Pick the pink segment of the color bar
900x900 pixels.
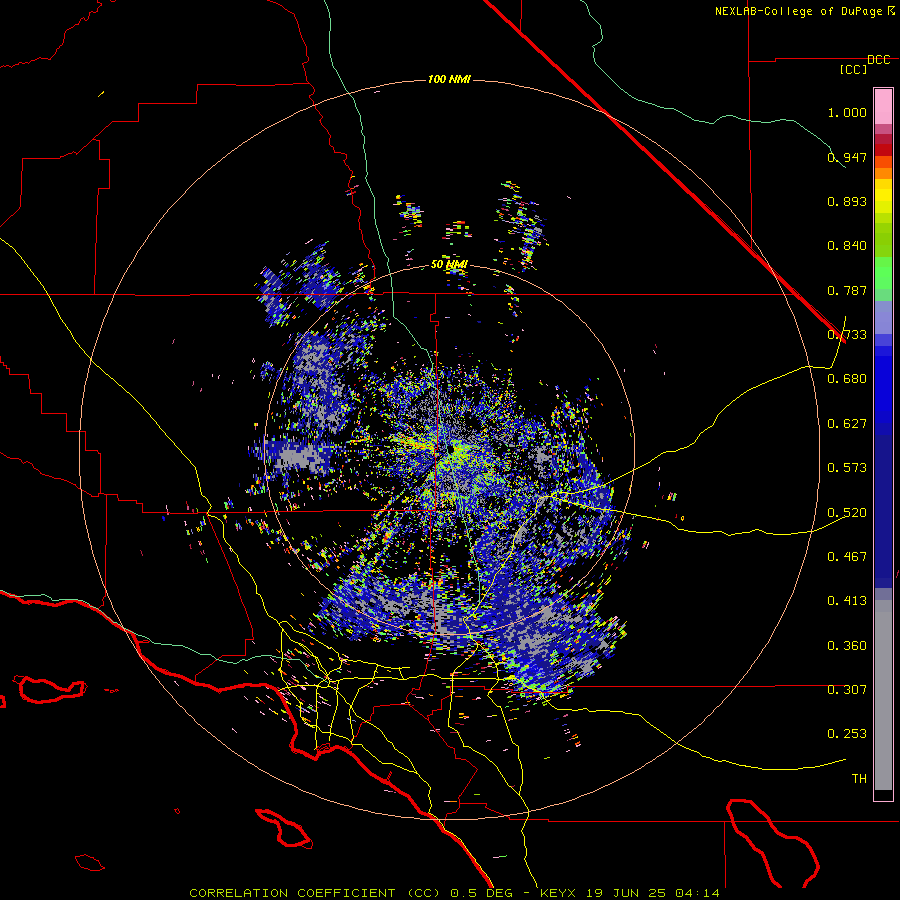click(883, 107)
